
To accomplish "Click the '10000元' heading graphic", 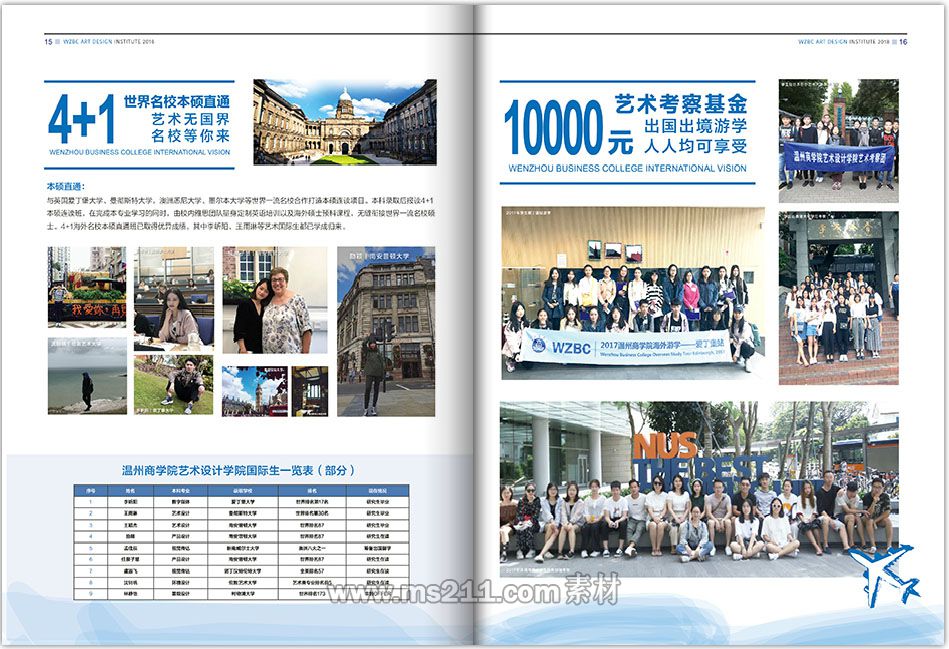I will [553, 130].
